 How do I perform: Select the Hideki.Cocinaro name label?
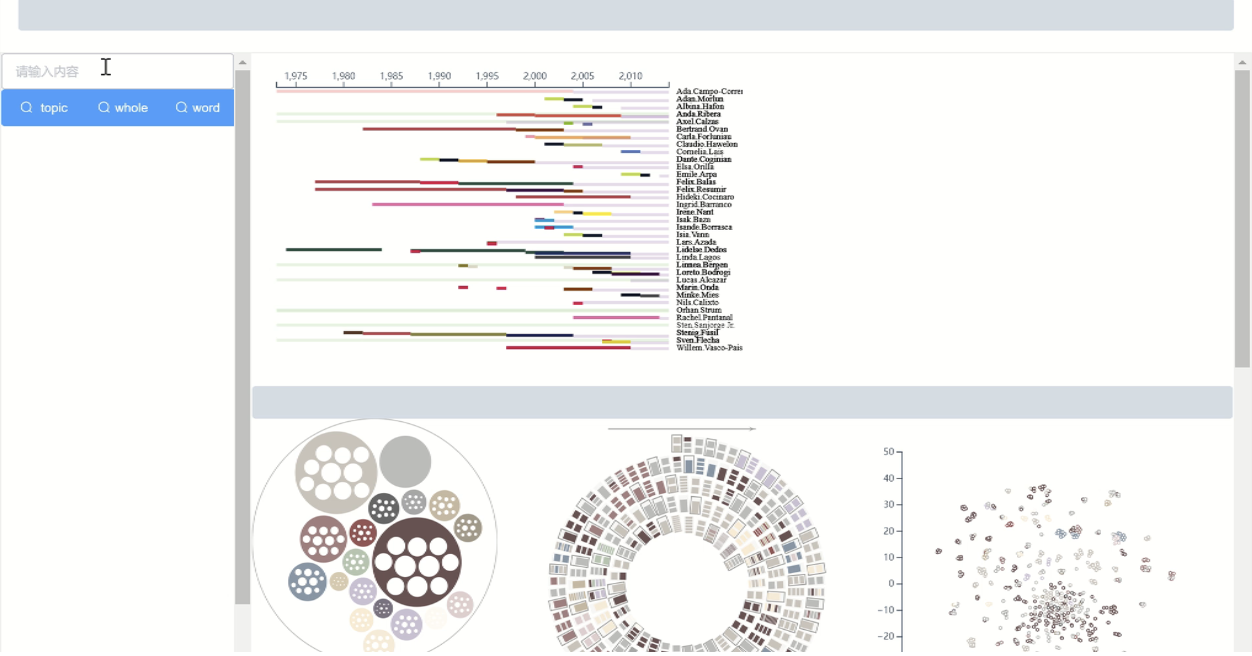[x=705, y=197]
